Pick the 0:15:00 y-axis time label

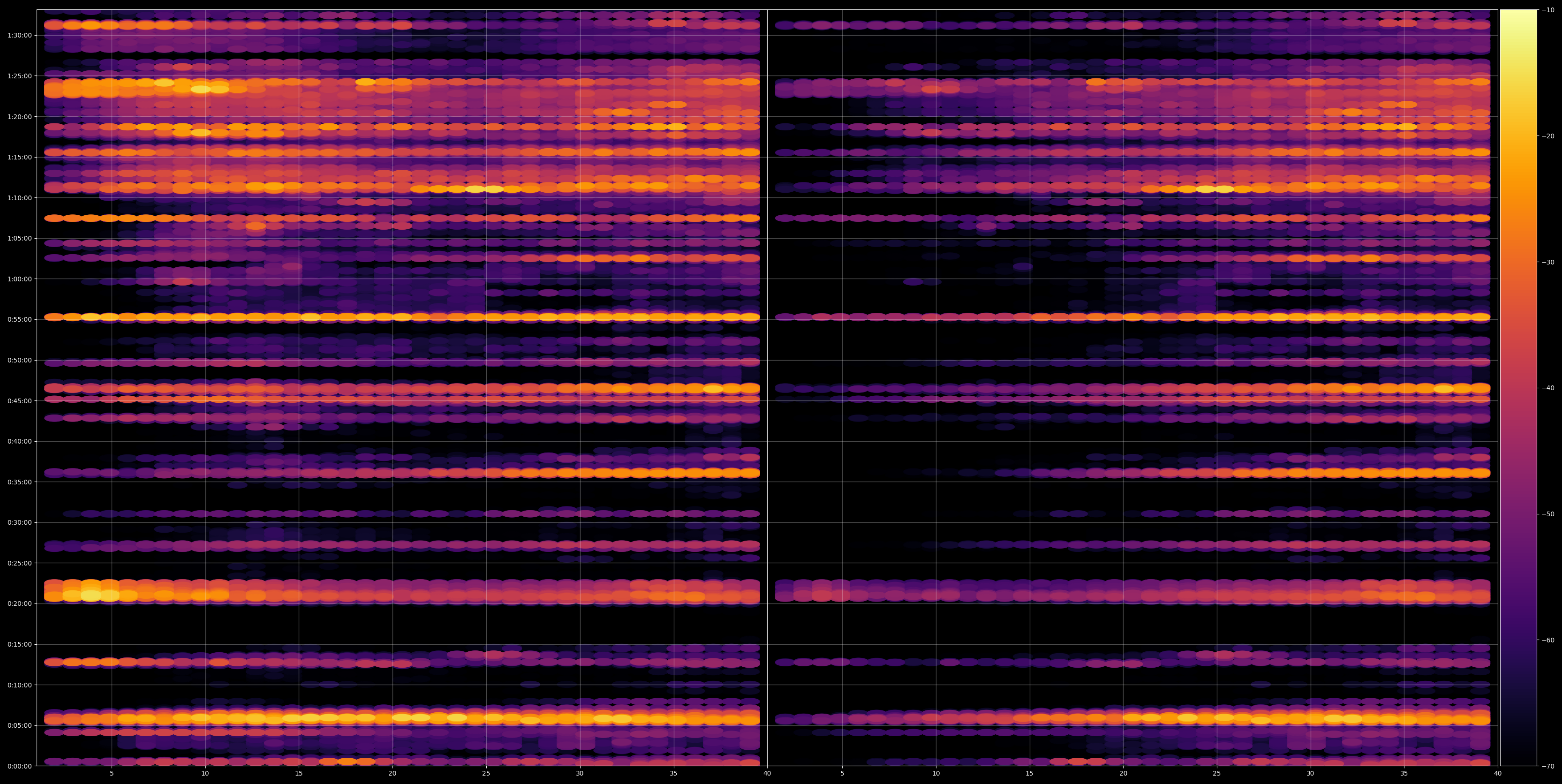(19, 644)
